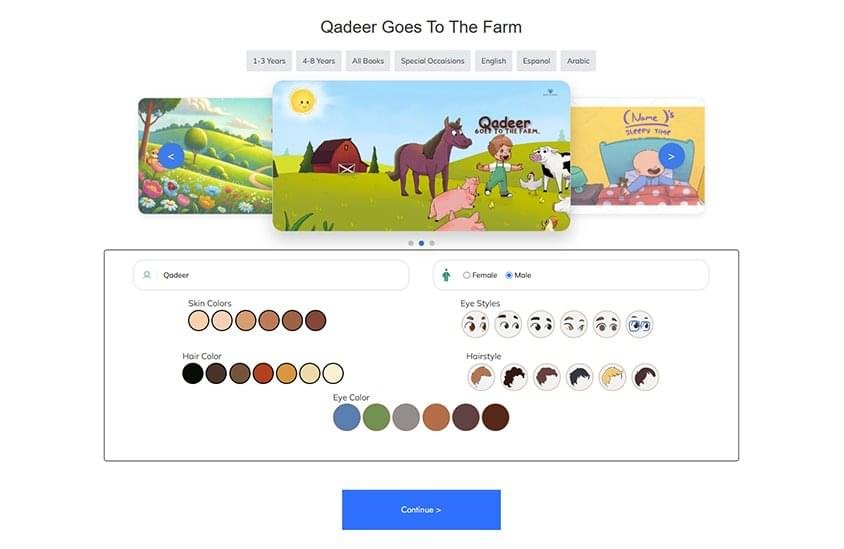The width and height of the screenshot is (844, 549).
Task: Pick the third eye style with thick brows
Action: (x=540, y=325)
